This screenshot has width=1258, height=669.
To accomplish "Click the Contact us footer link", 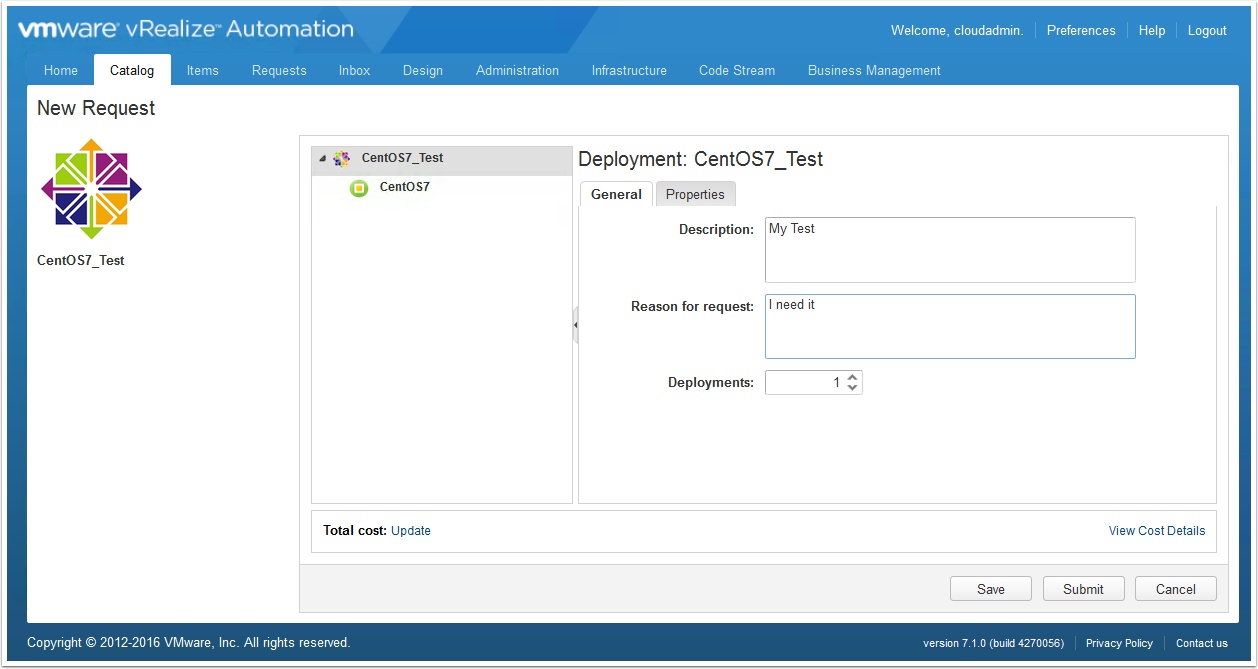I will coord(1202,643).
